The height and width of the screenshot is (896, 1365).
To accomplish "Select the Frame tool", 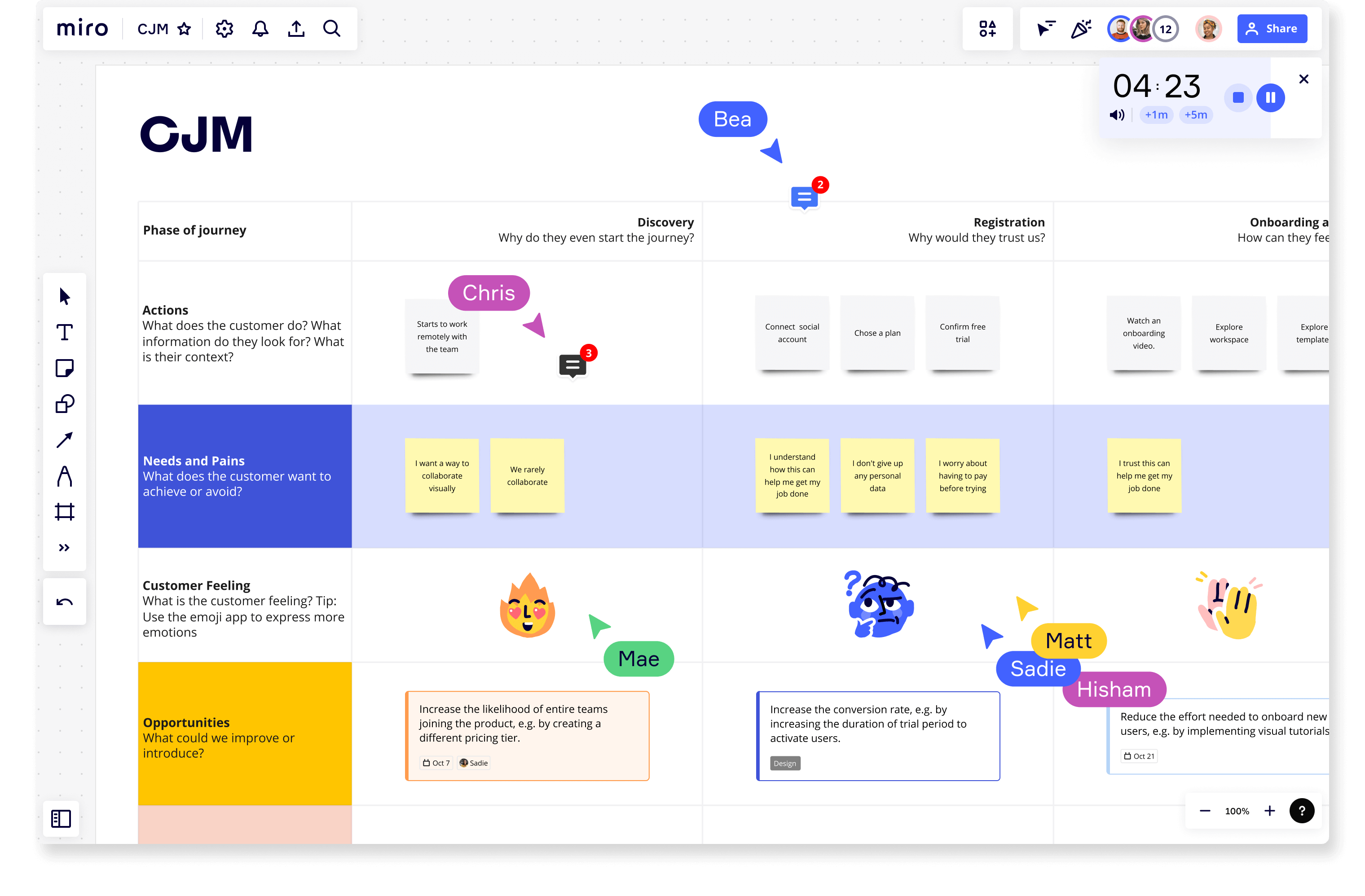I will tap(64, 511).
